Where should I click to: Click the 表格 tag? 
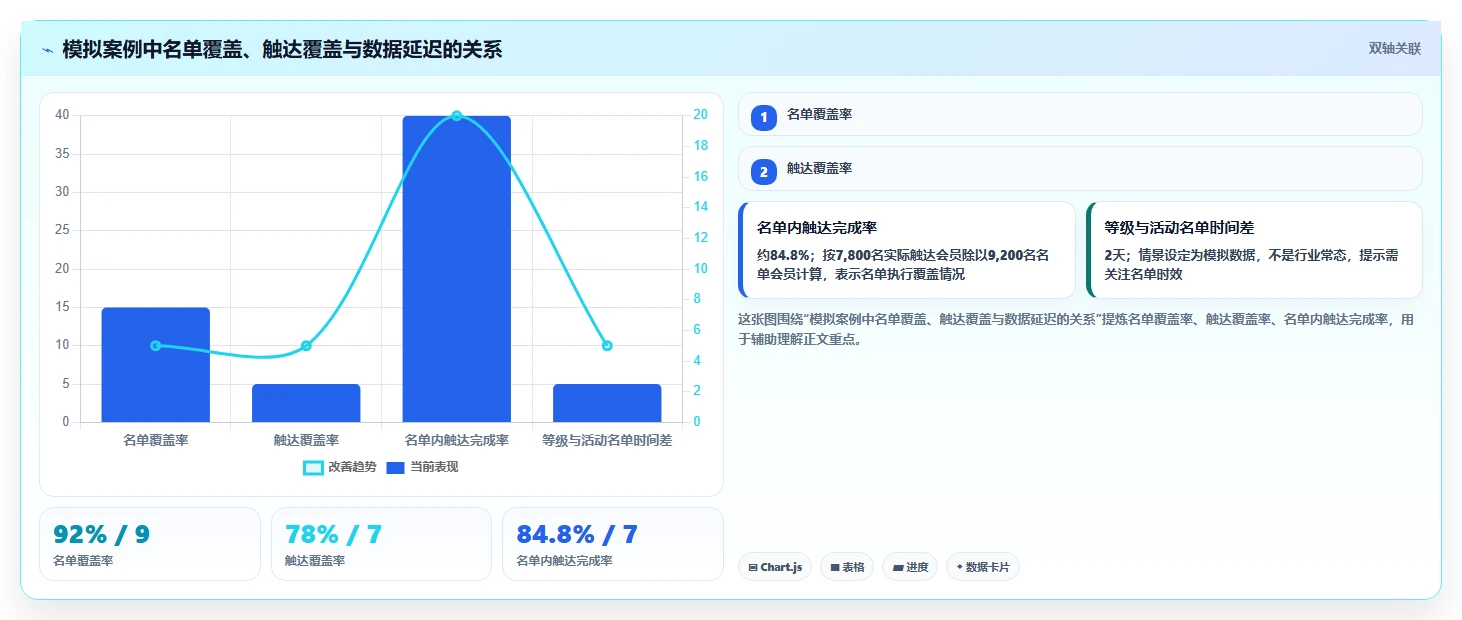(847, 567)
